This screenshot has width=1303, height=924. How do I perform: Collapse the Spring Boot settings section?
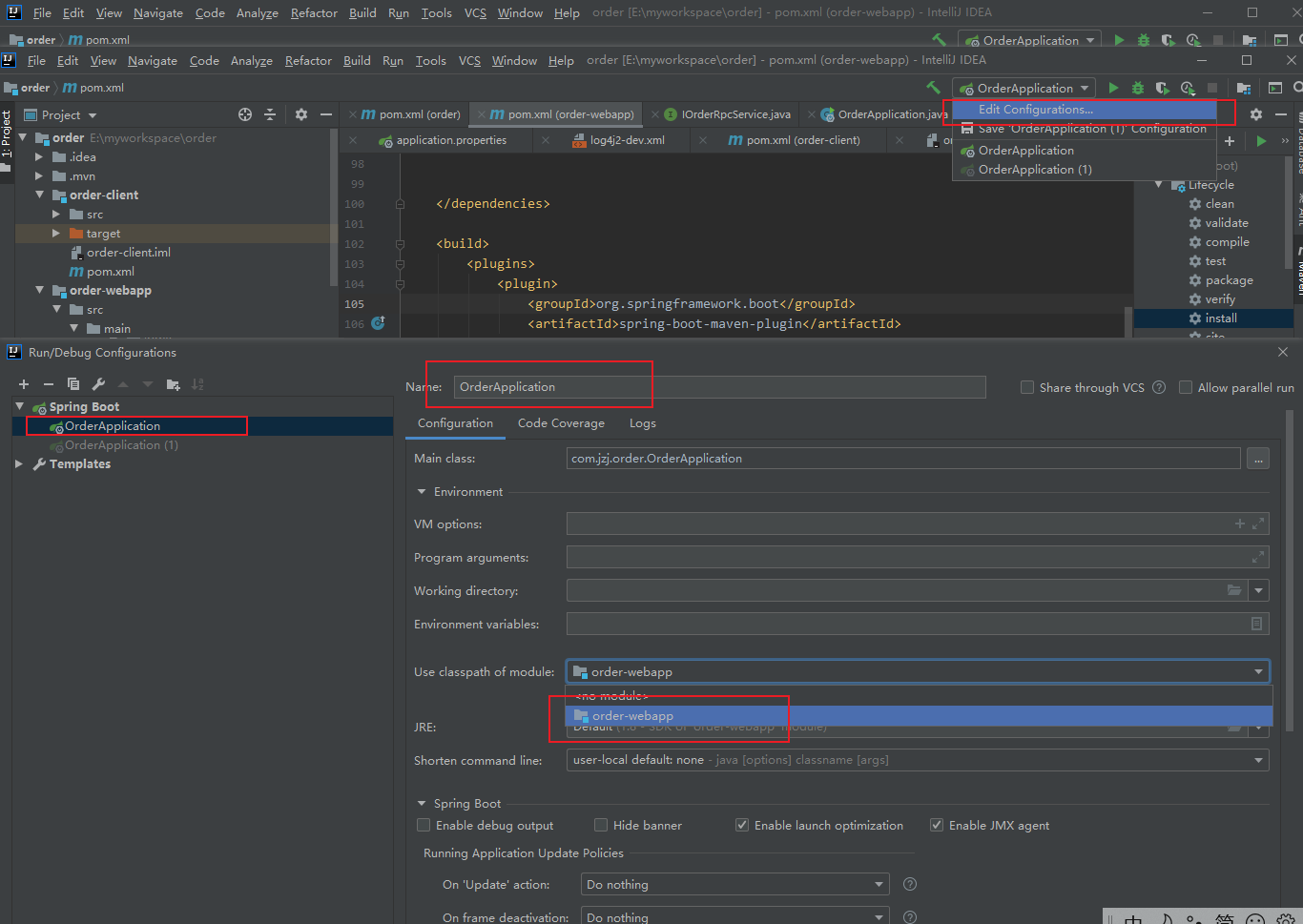tap(422, 803)
